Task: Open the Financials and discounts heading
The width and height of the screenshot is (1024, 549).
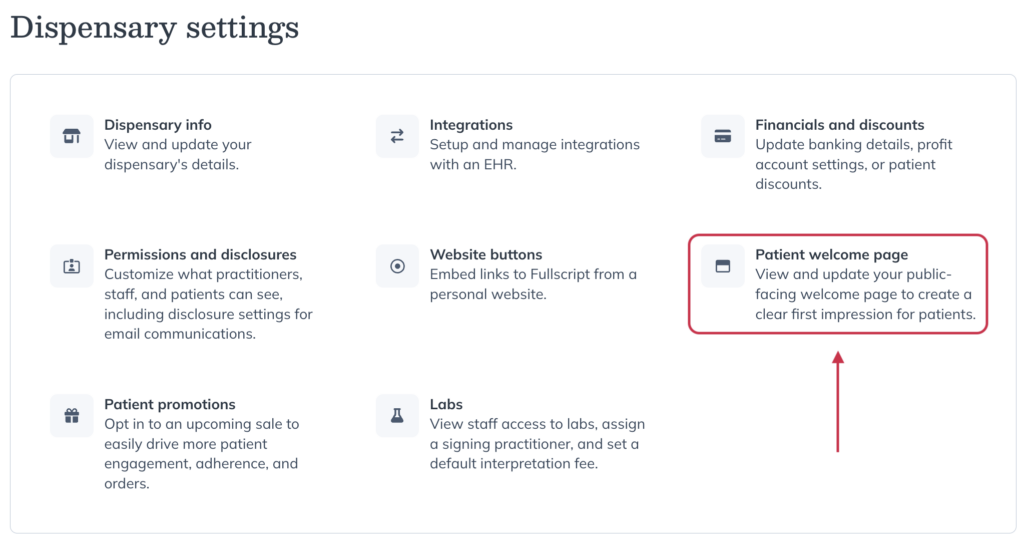Action: coord(839,125)
